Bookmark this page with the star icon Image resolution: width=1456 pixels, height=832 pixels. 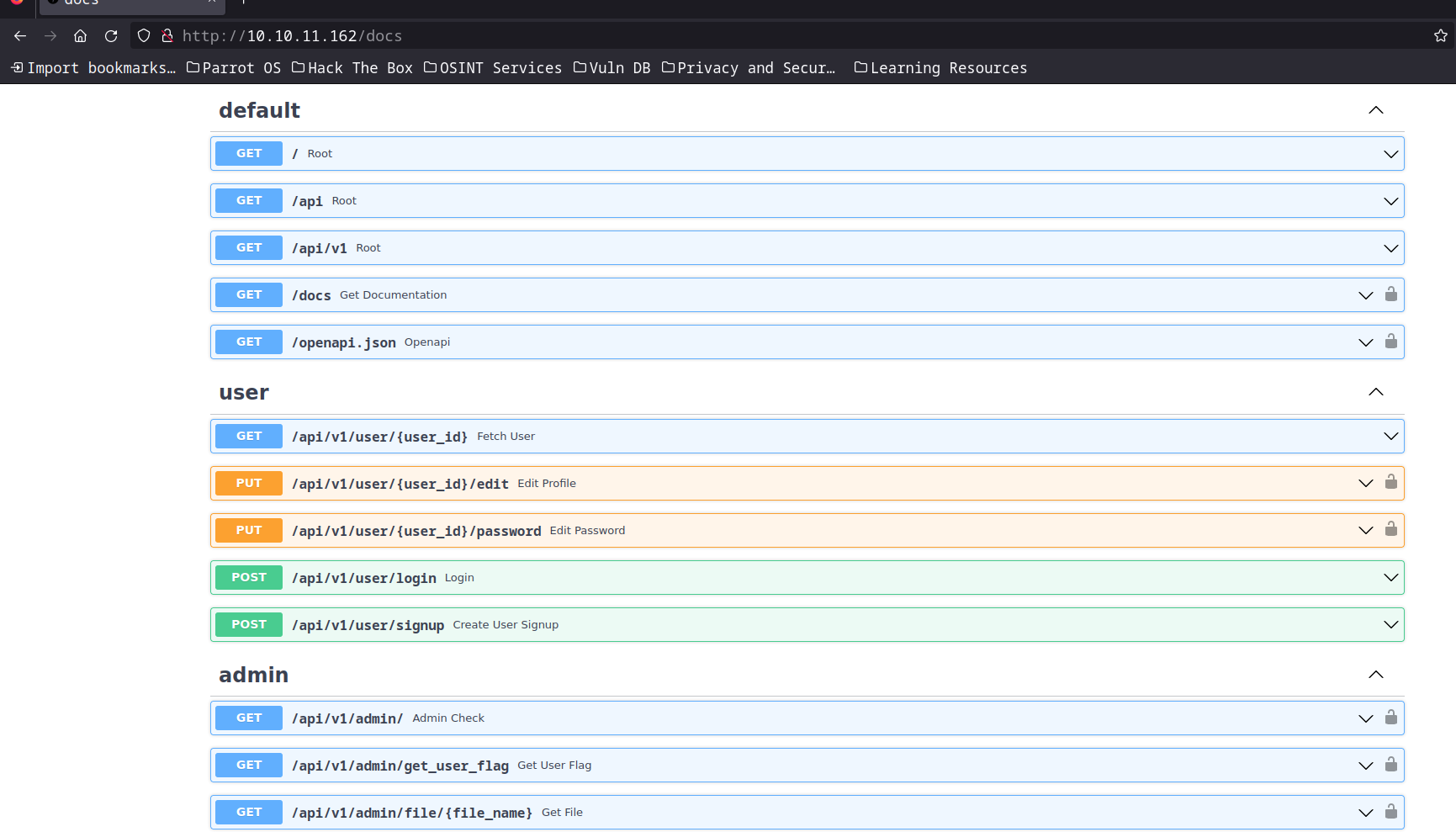point(1441,36)
